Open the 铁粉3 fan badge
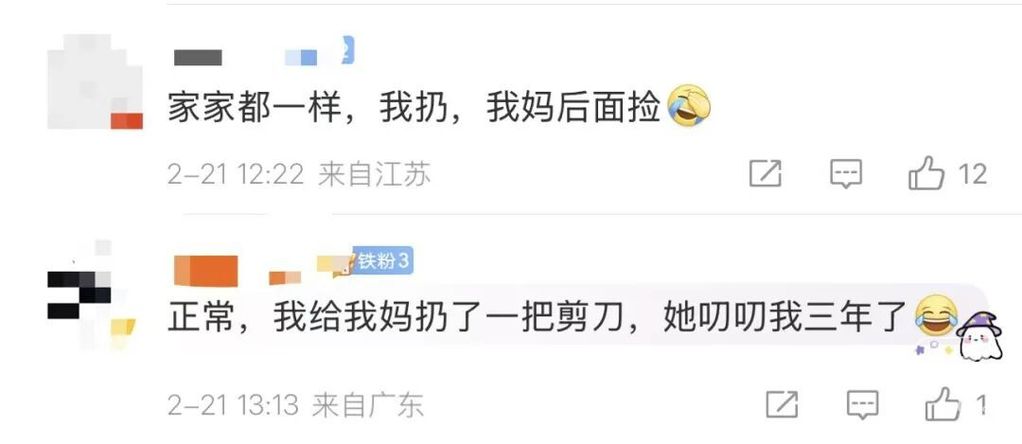The image size is (1022, 444). click(382, 261)
